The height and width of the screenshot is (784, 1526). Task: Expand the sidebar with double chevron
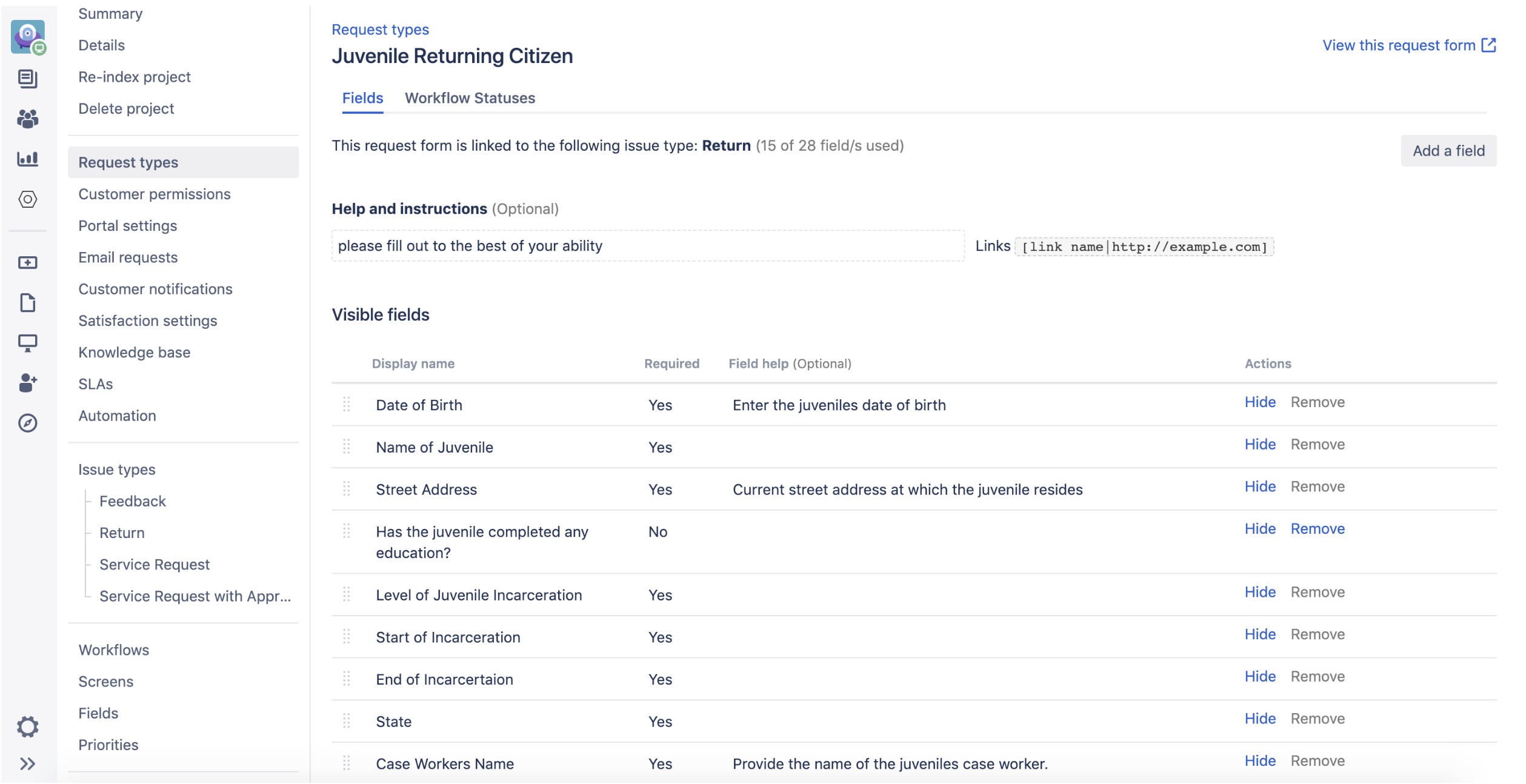tap(28, 764)
